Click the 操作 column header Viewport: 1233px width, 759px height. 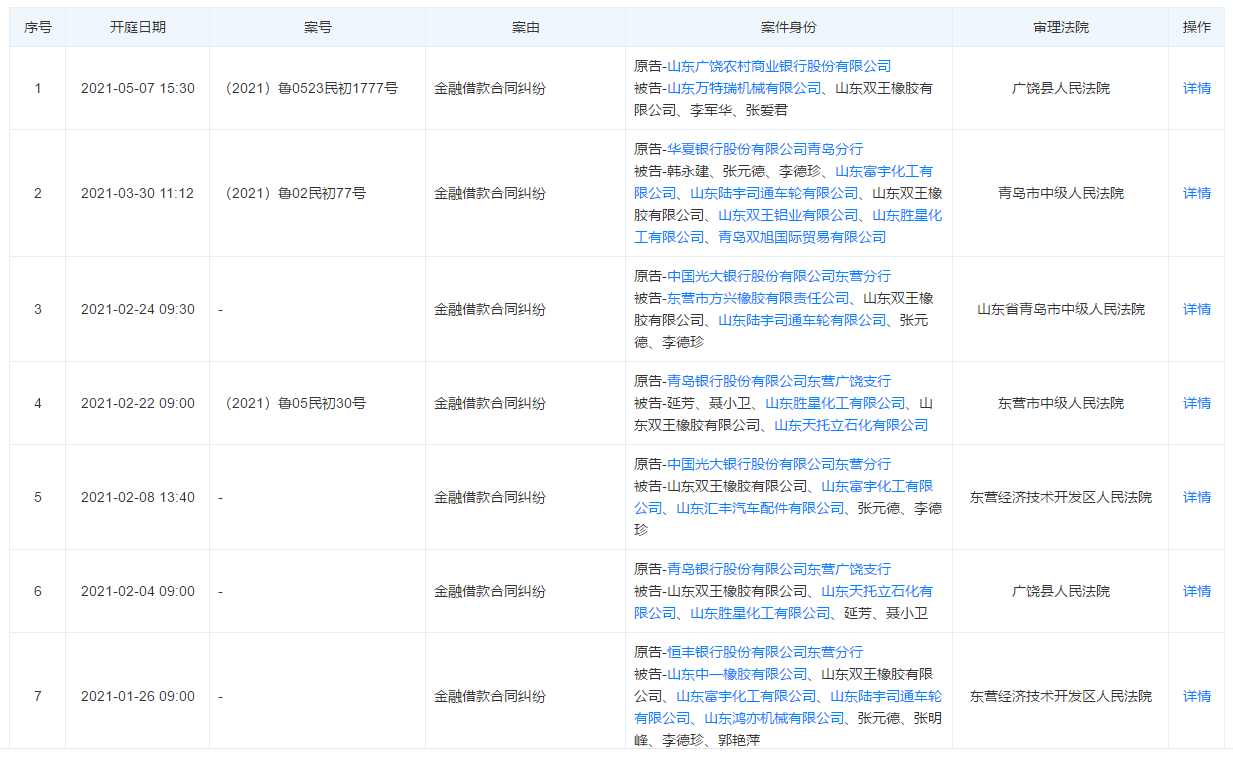1196,27
